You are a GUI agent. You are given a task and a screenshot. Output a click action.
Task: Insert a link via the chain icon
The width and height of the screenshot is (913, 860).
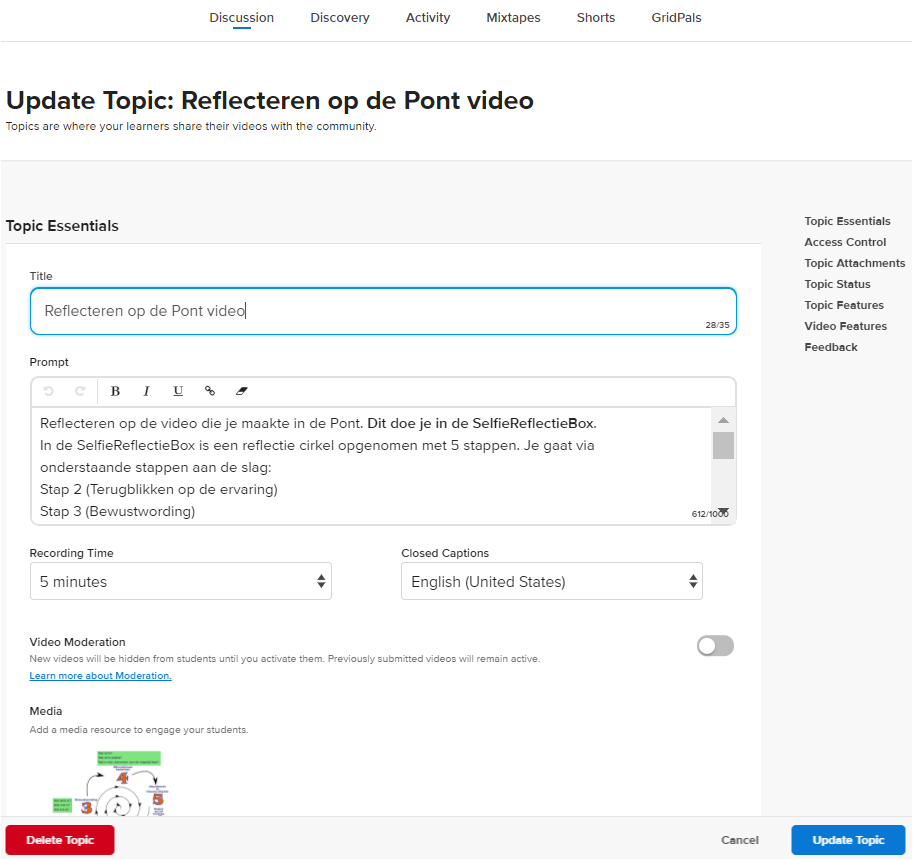[x=210, y=391]
